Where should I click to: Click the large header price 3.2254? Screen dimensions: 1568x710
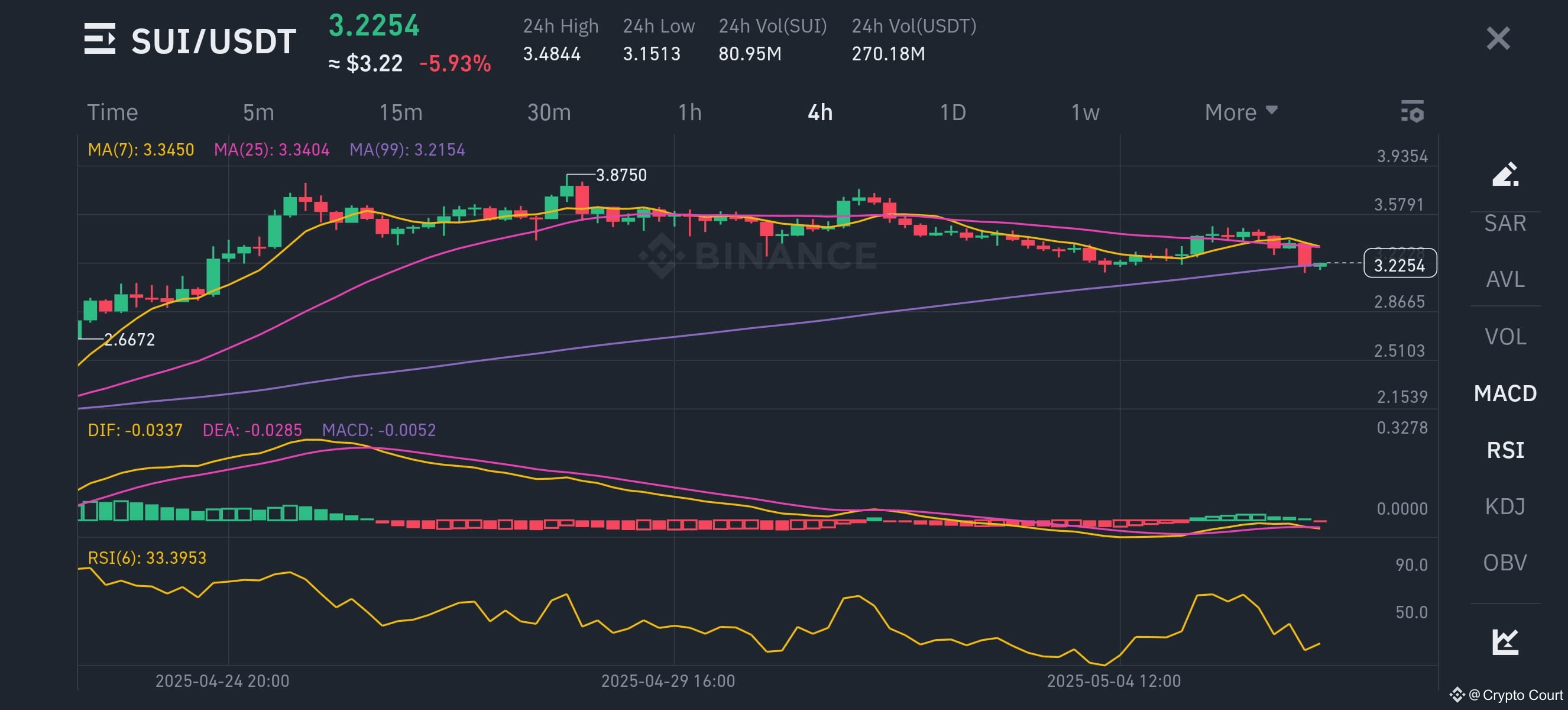click(374, 25)
